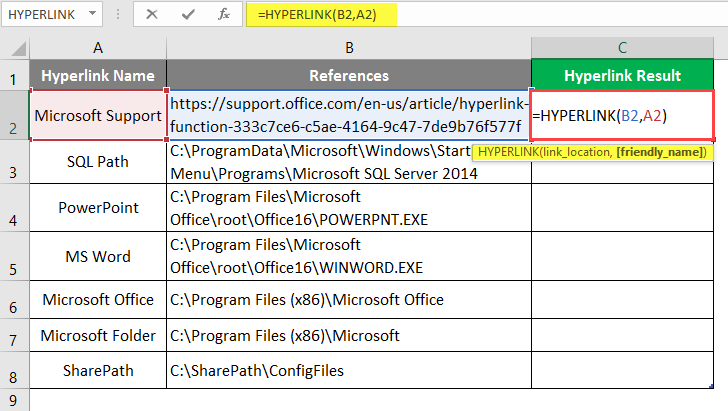The height and width of the screenshot is (411, 728).
Task: Select row 3 header
Action: (13, 162)
